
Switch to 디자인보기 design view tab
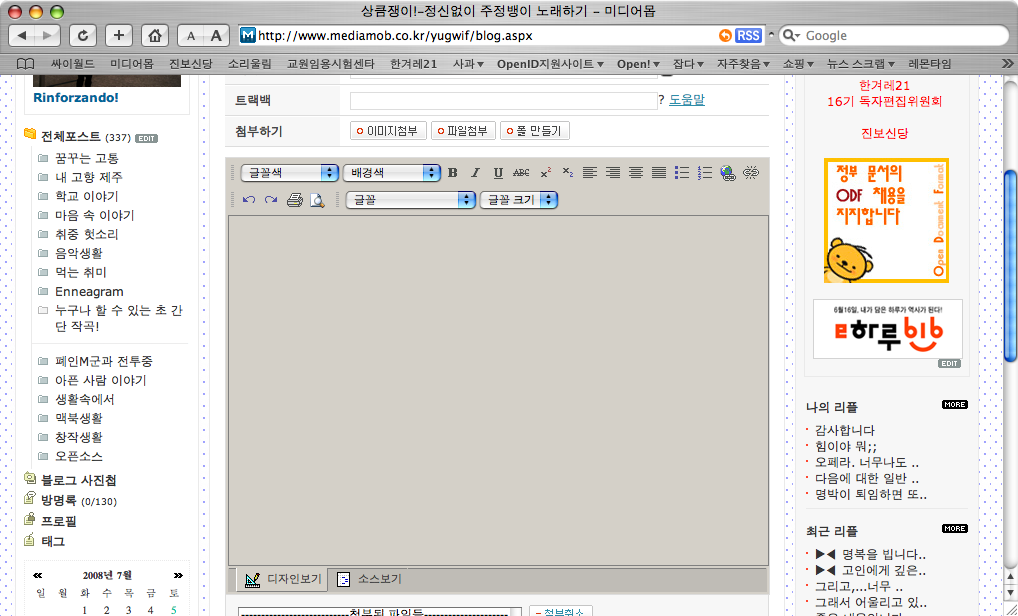coord(283,579)
